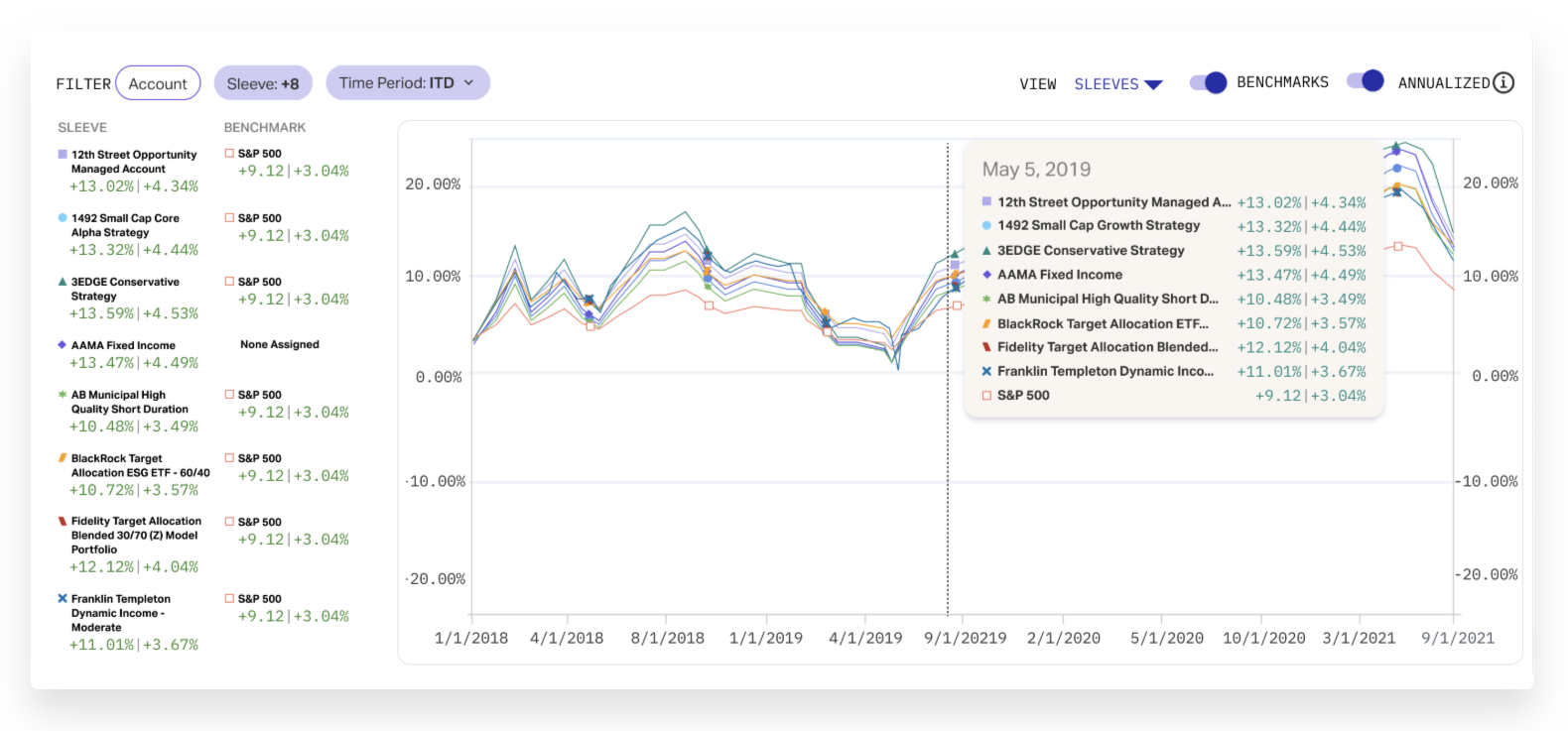Click the Franklin Templeton blue X icon
The image size is (1568, 731).
pos(63,599)
